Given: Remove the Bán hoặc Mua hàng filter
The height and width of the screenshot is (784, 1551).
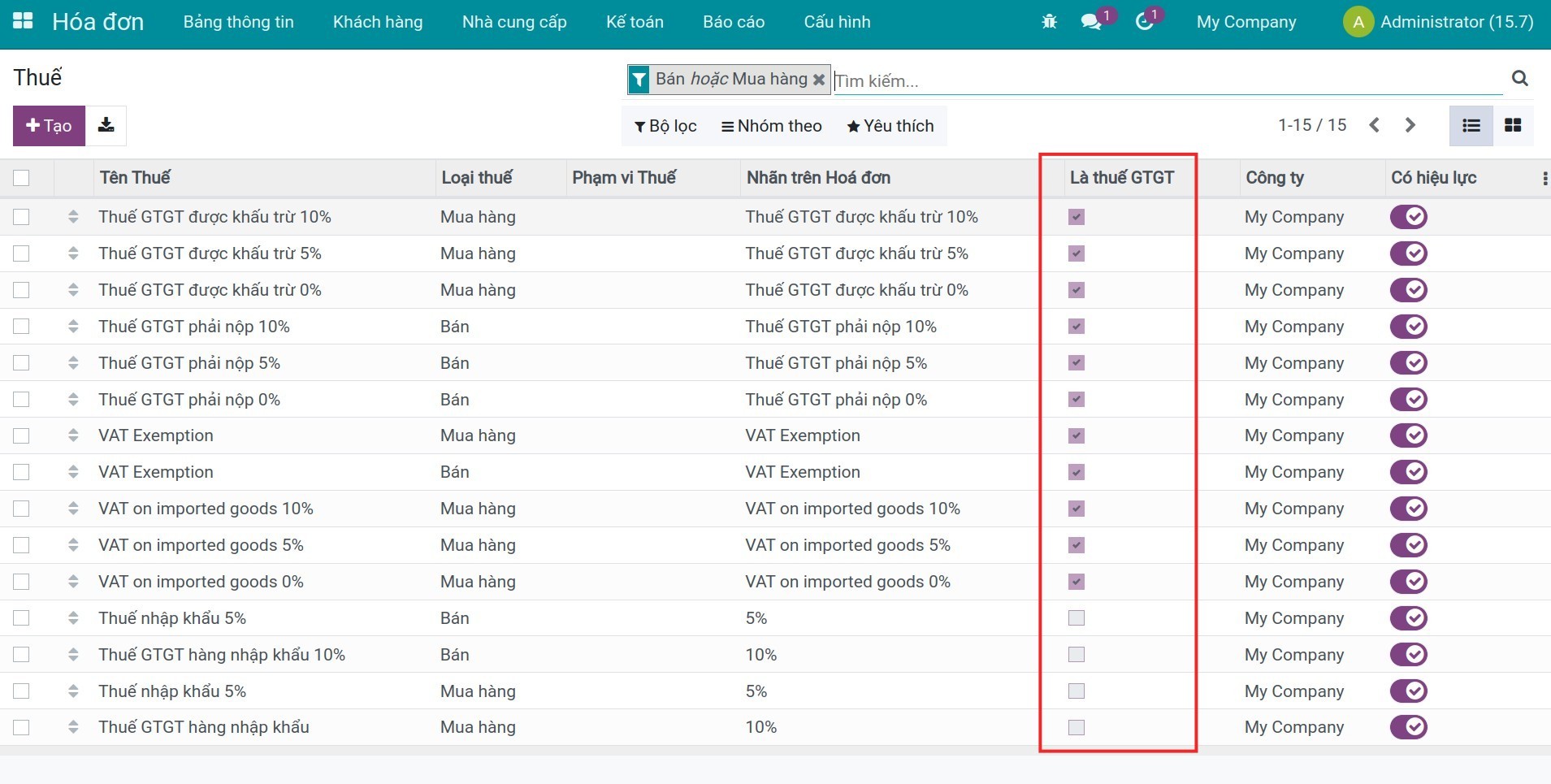Looking at the screenshot, I should [x=819, y=80].
